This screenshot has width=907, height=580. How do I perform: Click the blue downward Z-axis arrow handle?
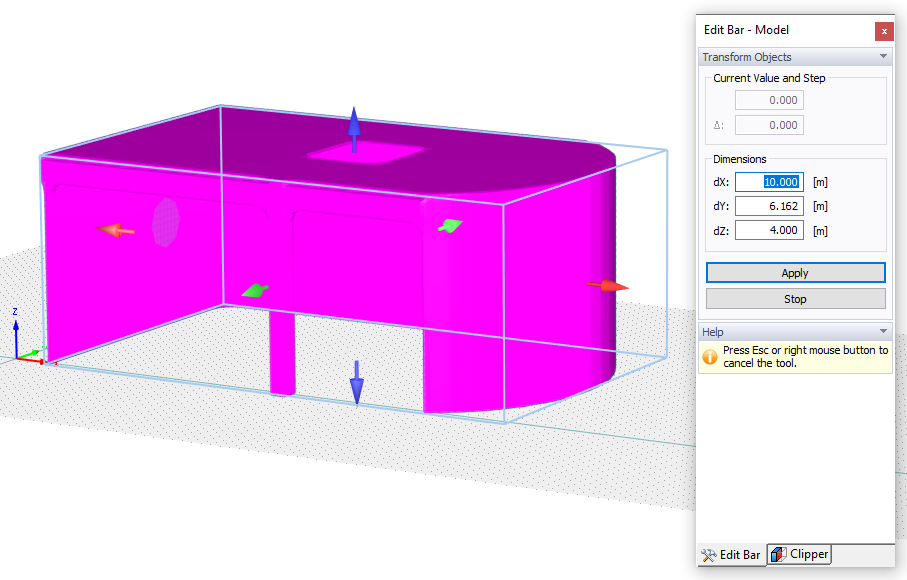point(357,382)
